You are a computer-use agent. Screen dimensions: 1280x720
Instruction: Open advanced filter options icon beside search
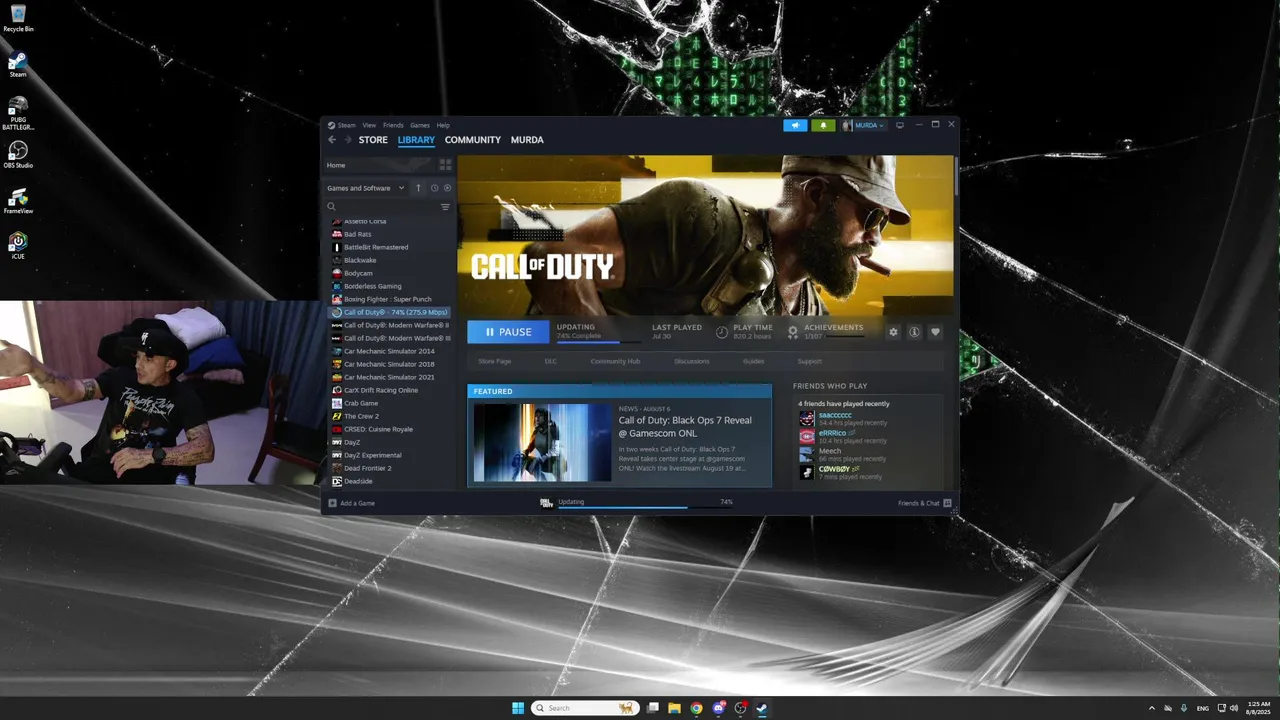pos(446,207)
